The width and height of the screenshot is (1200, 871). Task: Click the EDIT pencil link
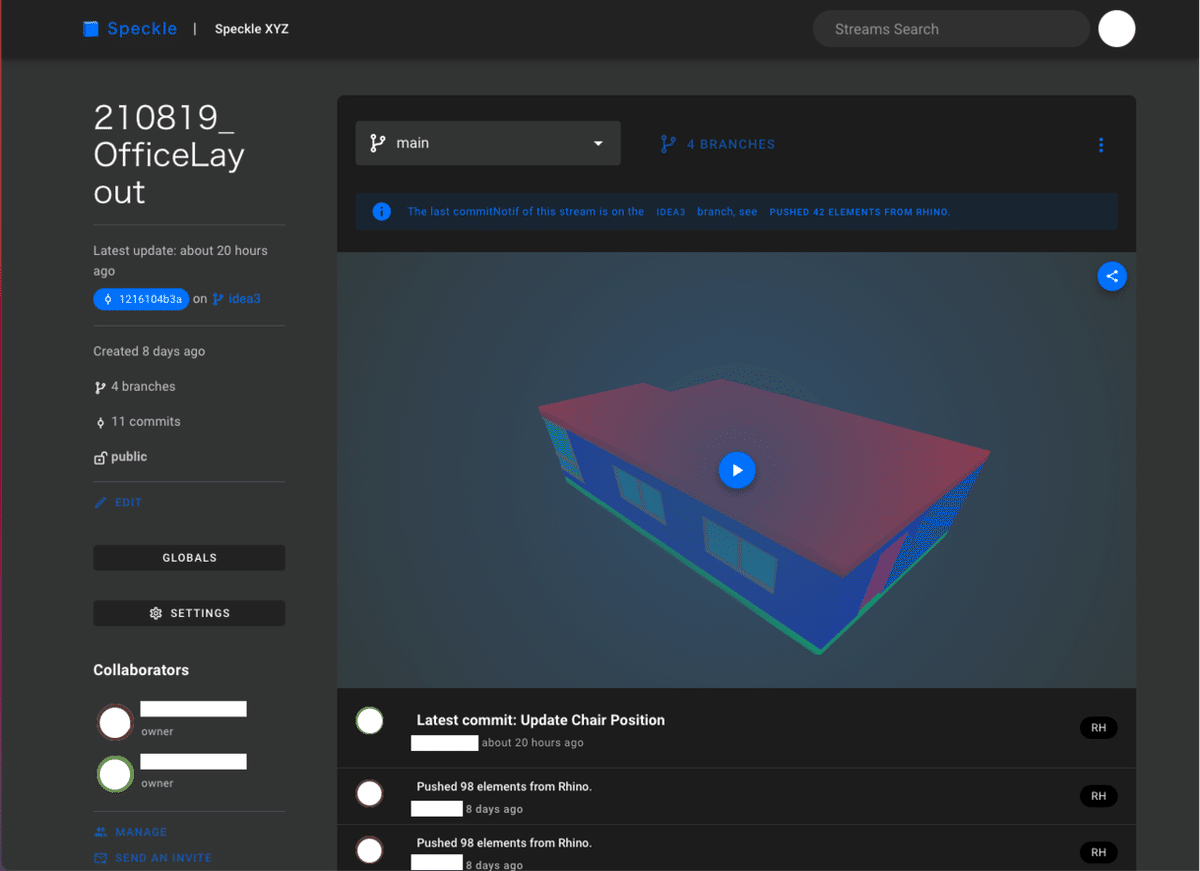(118, 502)
